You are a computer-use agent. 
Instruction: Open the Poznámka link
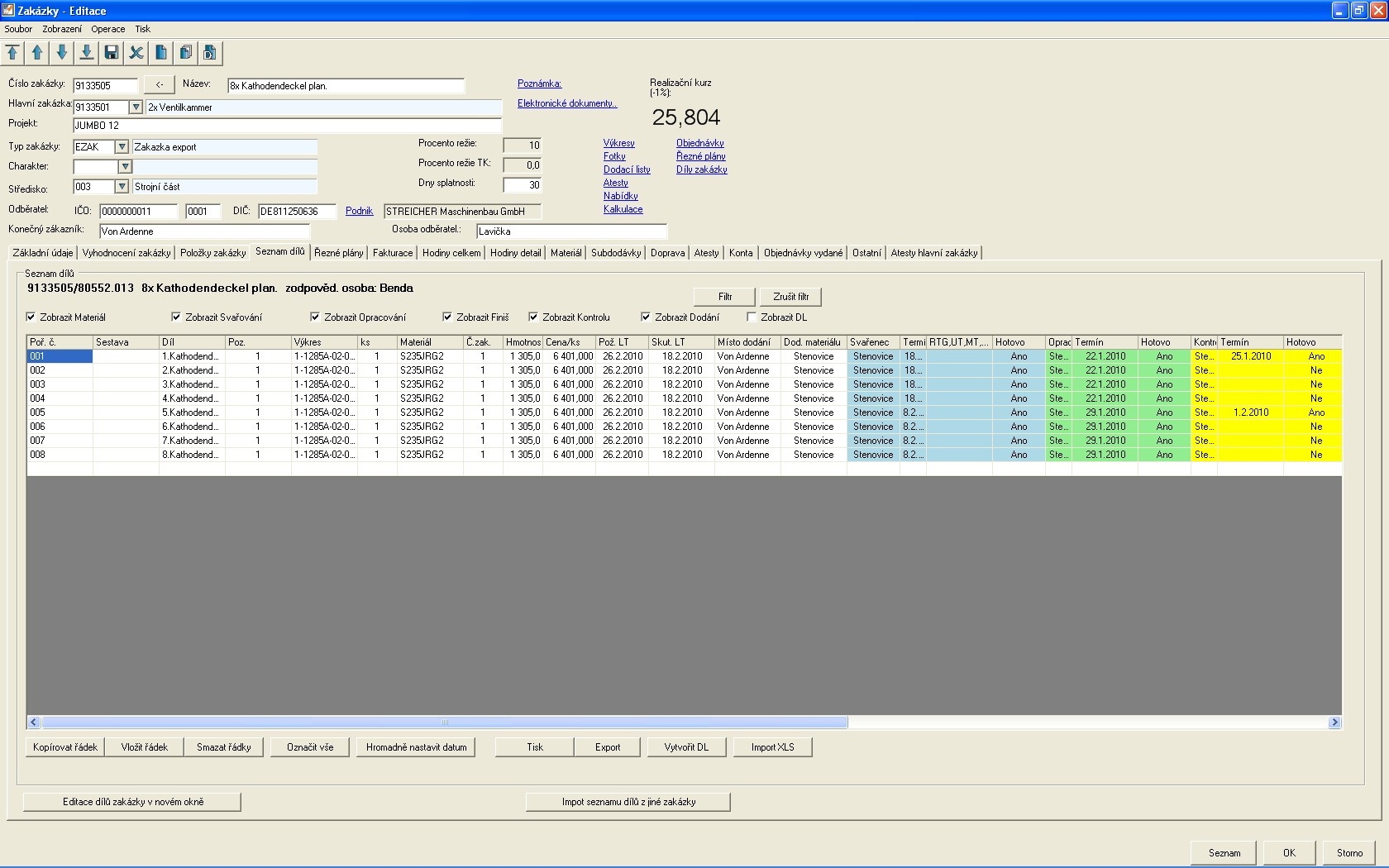tap(540, 83)
